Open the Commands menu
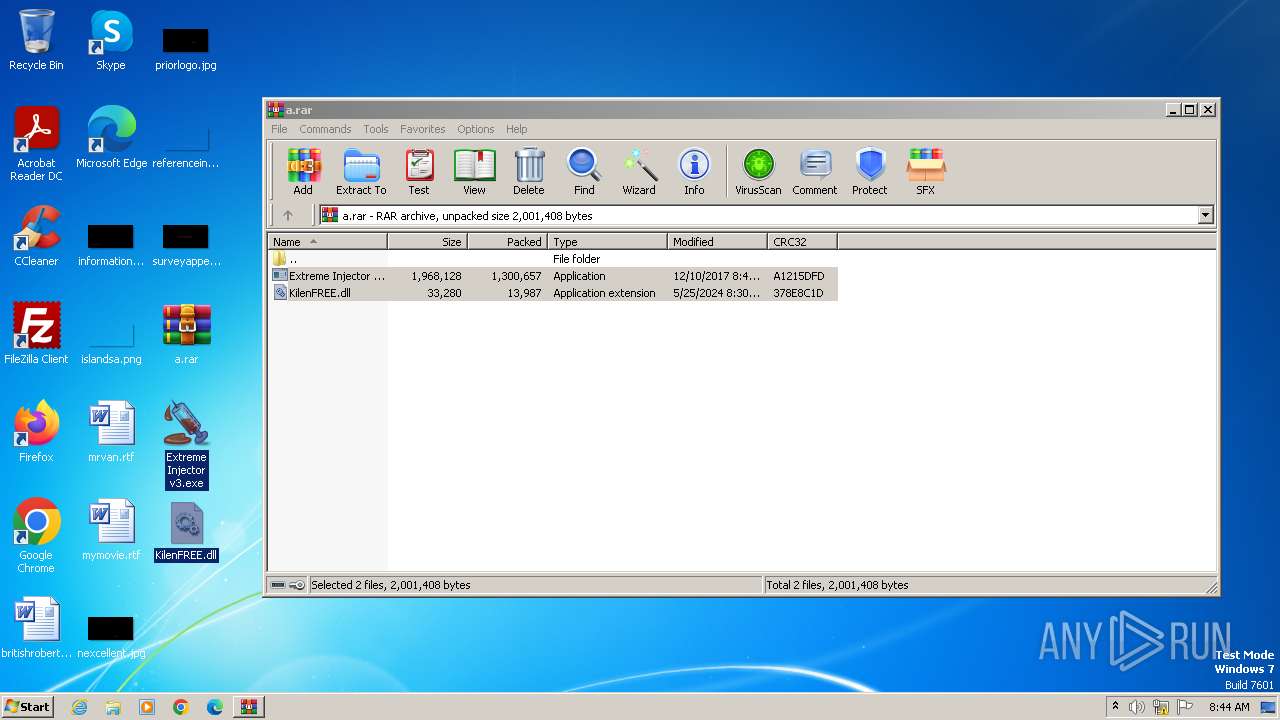 click(325, 129)
